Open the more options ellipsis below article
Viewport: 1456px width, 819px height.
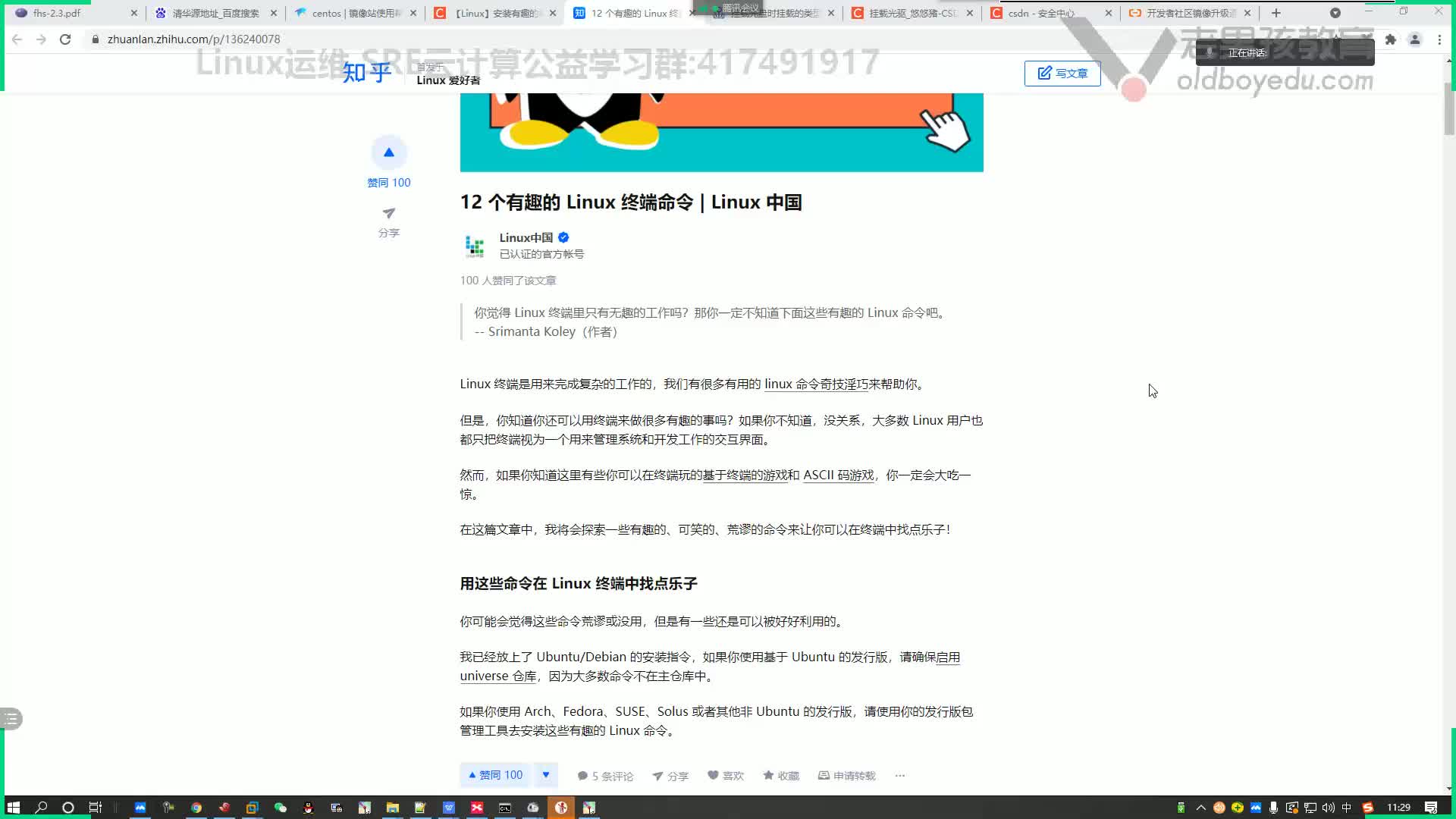coord(900,776)
